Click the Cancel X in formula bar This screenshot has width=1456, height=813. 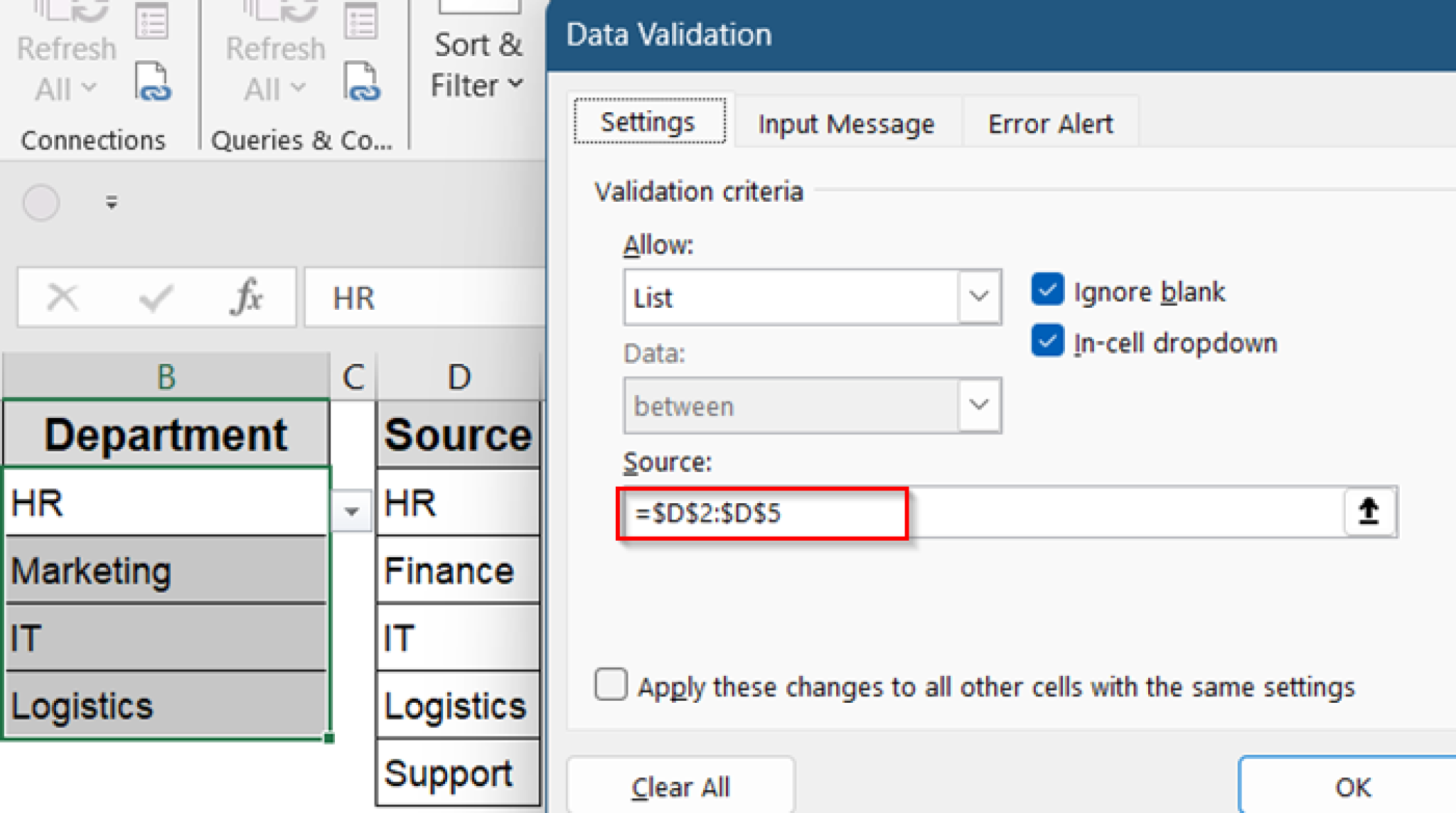click(63, 297)
